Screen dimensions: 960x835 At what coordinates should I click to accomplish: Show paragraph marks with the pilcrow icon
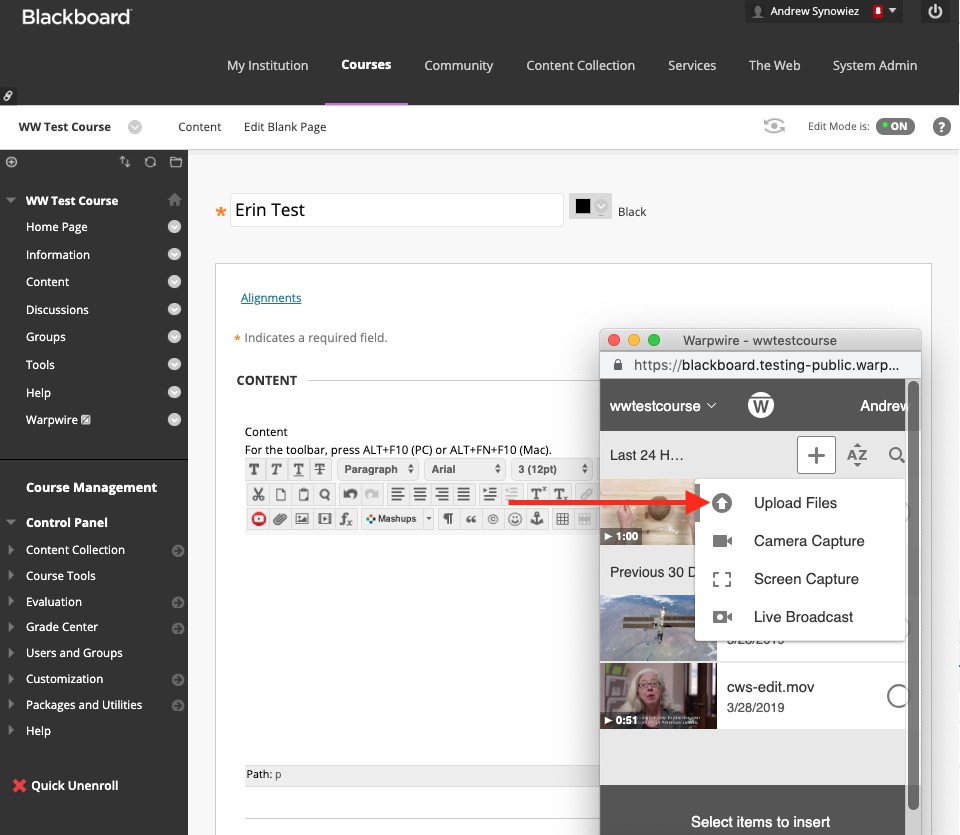[448, 519]
